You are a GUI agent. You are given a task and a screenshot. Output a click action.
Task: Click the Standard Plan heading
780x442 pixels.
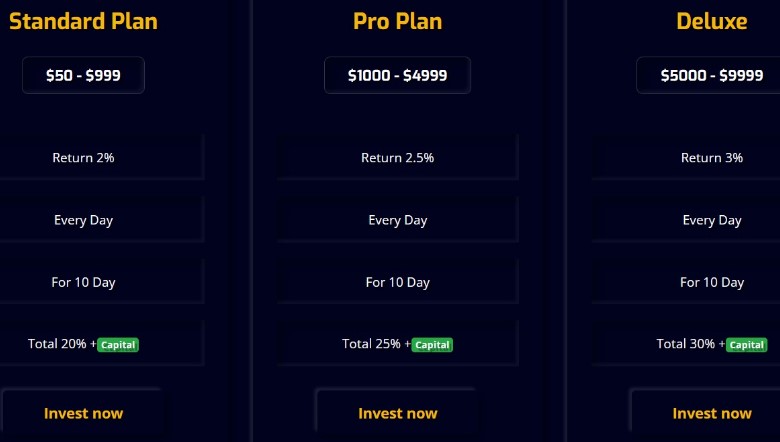pos(83,21)
